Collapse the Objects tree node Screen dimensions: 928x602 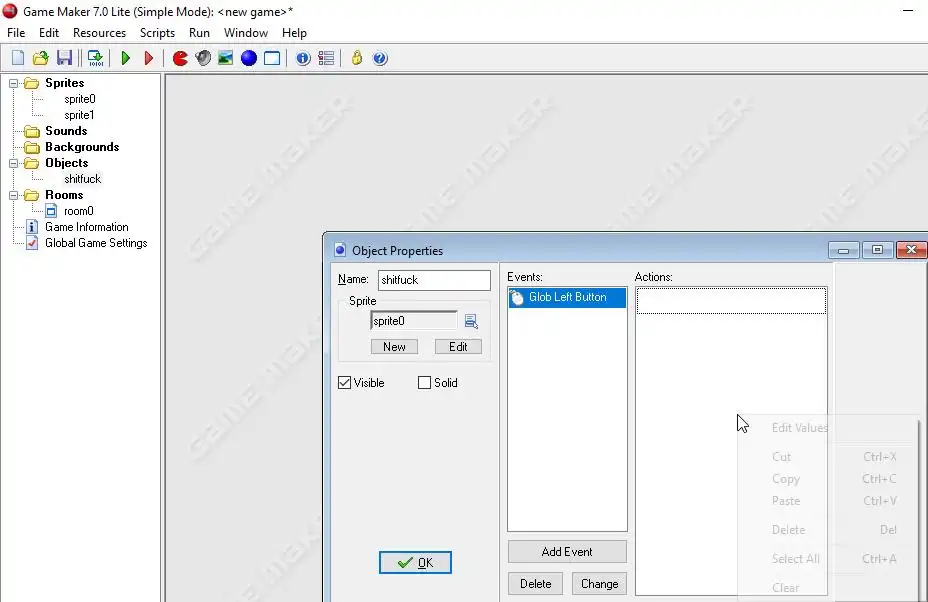click(14, 163)
